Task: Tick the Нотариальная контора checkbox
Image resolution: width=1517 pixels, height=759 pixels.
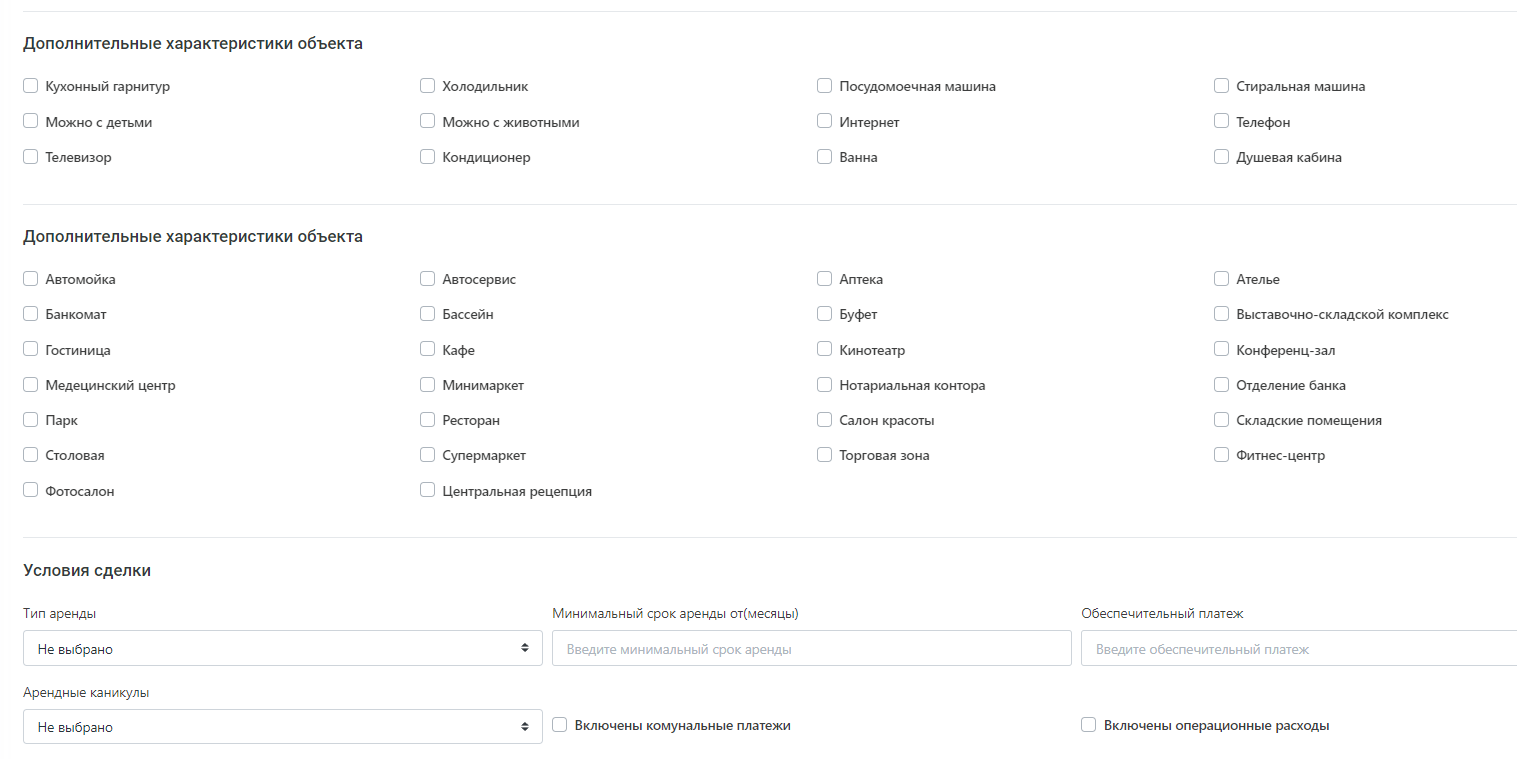Action: click(x=825, y=385)
